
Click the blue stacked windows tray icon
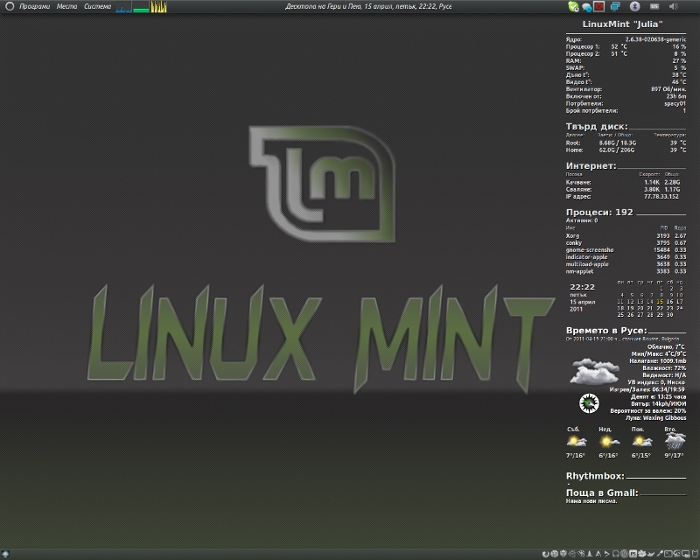[x=615, y=6]
